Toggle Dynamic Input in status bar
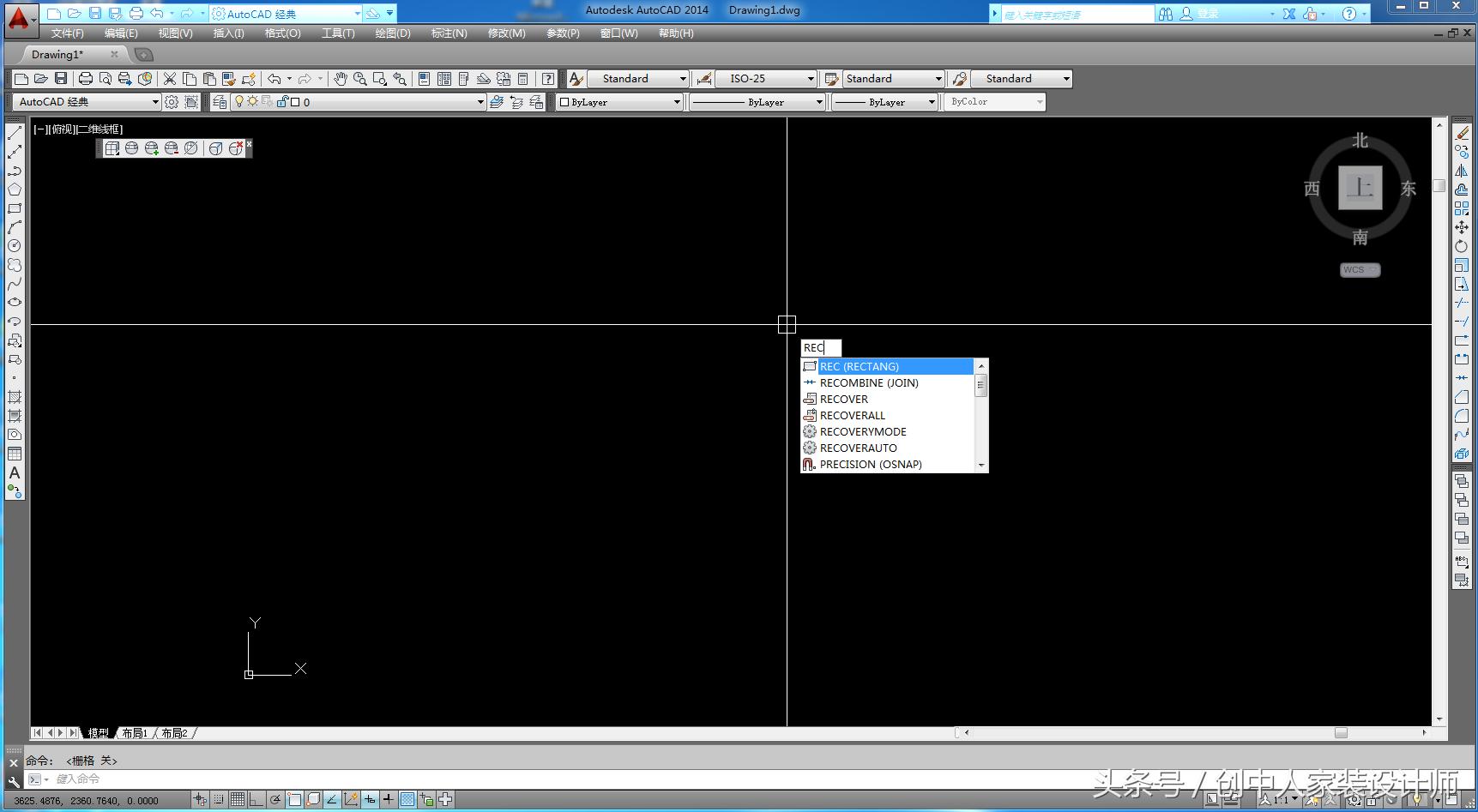1478x812 pixels. point(370,800)
